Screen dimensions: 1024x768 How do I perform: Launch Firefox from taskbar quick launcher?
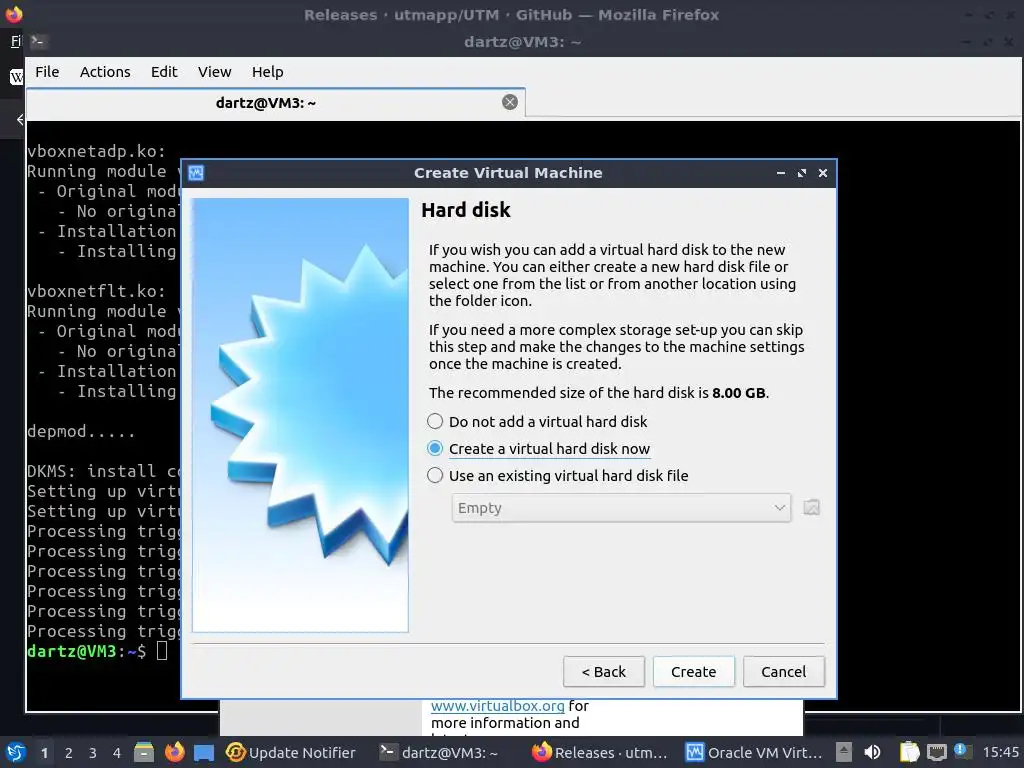click(174, 752)
